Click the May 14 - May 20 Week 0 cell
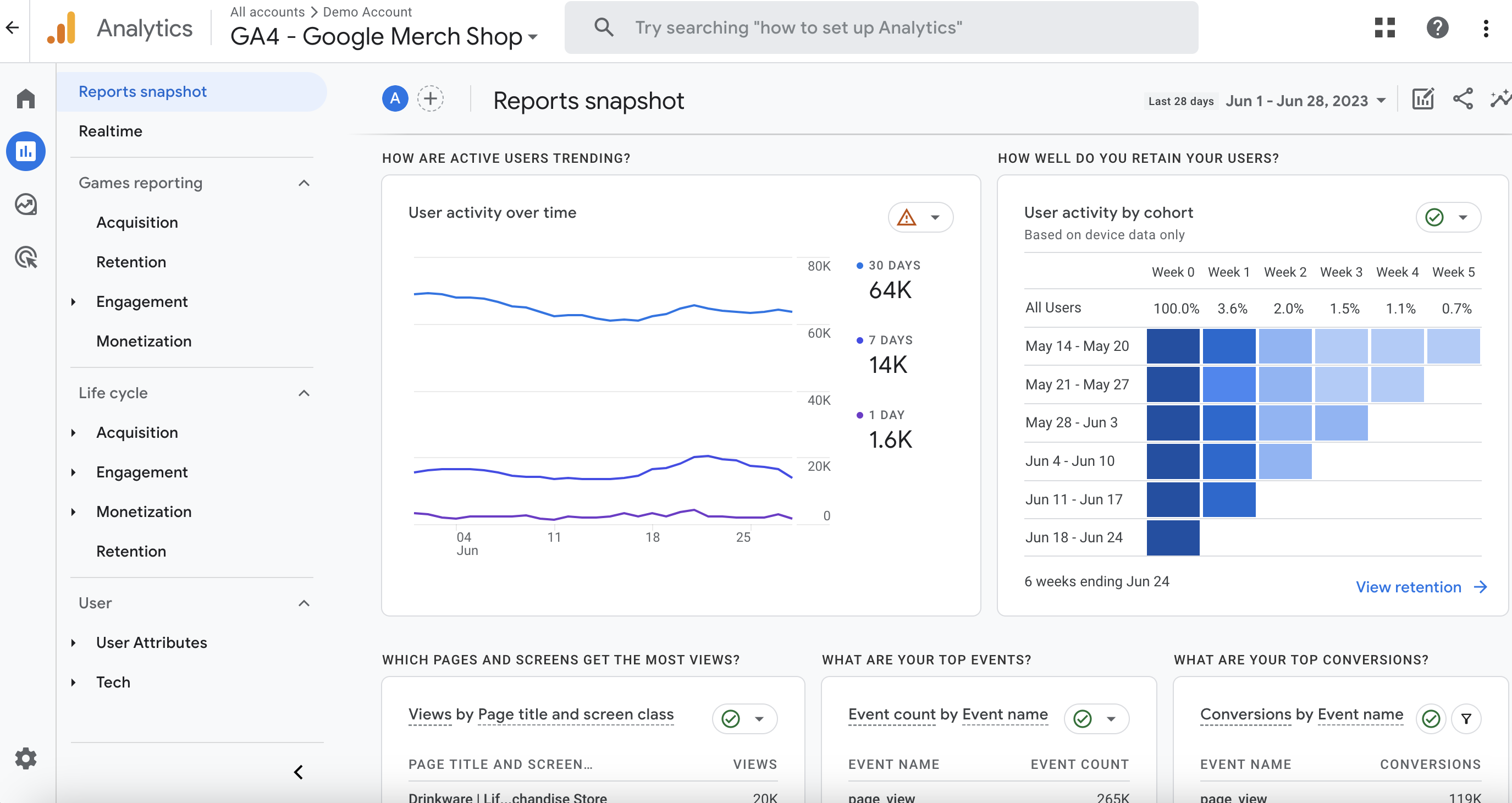1512x803 pixels. (1173, 346)
